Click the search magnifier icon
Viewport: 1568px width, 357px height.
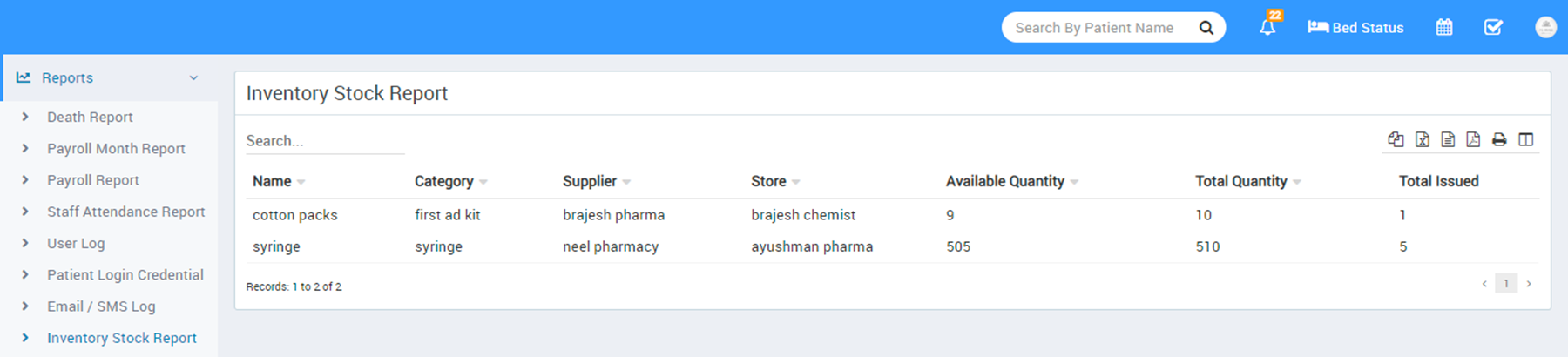pos(1206,28)
